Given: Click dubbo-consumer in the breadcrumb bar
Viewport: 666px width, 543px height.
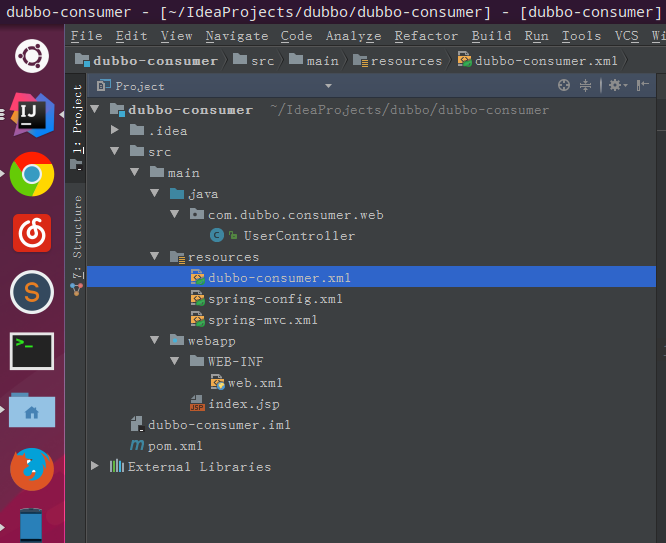Looking at the screenshot, I should (x=147, y=60).
